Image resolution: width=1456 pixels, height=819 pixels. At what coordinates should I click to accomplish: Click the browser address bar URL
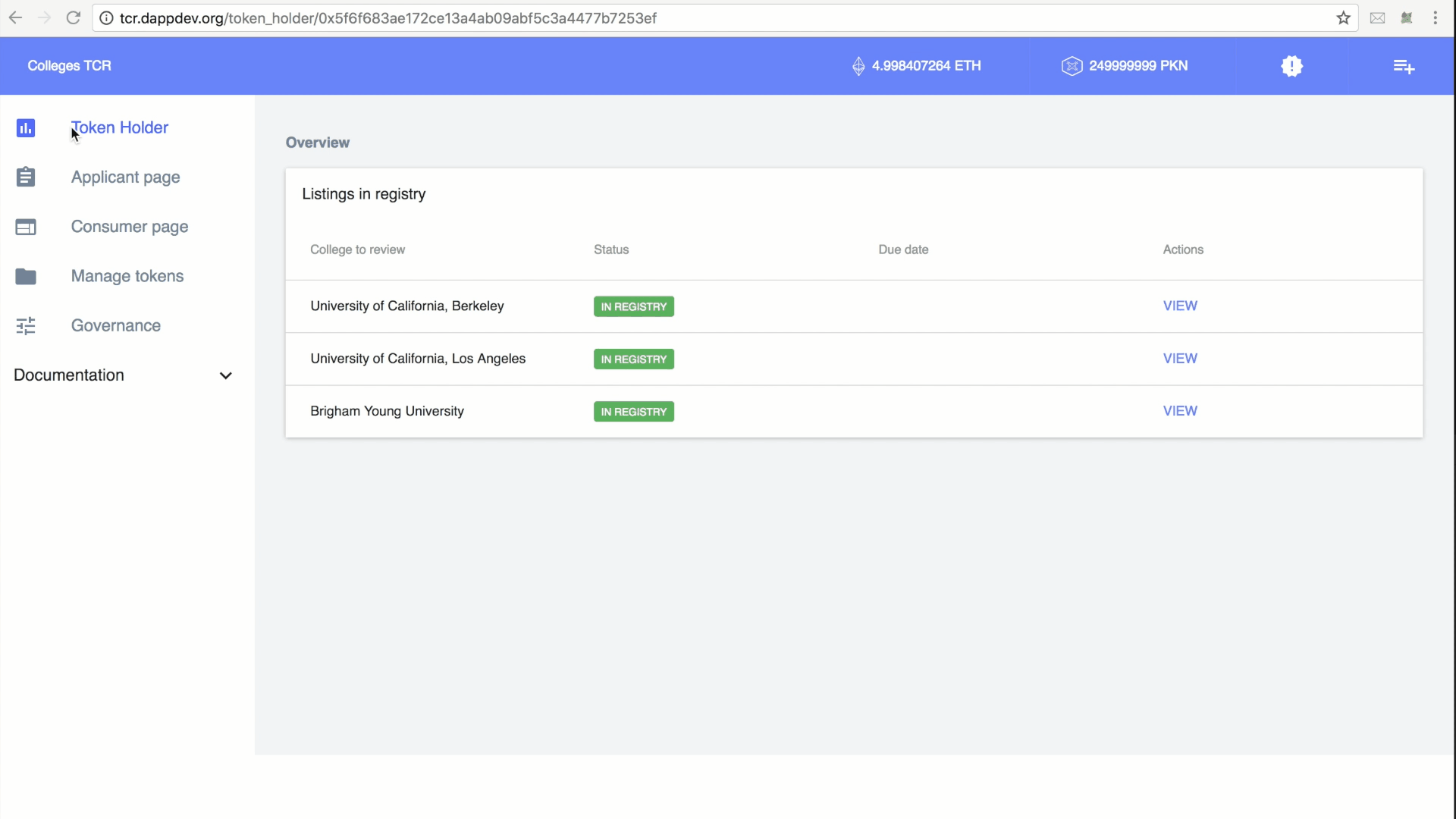pyautogui.click(x=388, y=18)
